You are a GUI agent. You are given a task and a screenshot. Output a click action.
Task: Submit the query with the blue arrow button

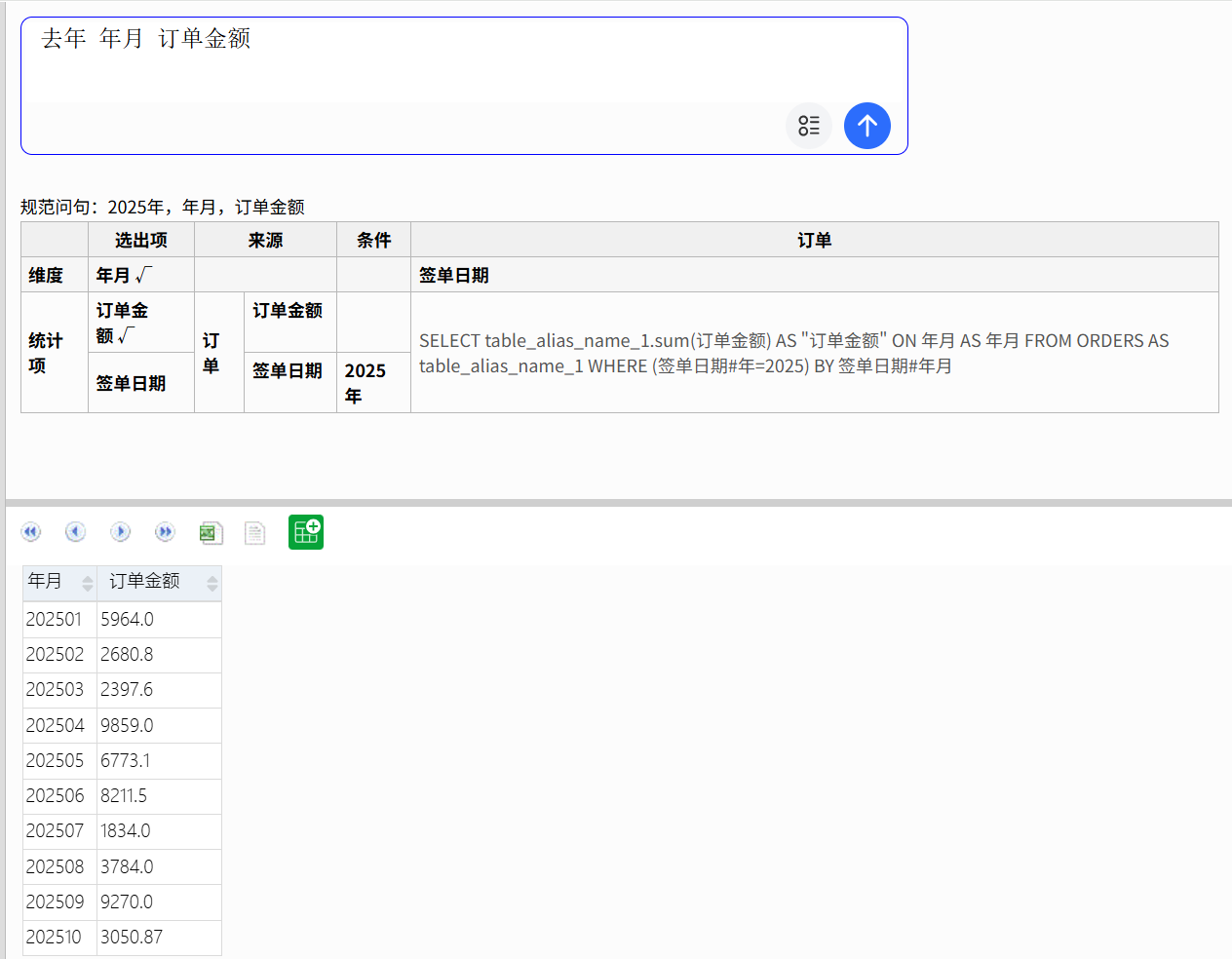point(867,126)
